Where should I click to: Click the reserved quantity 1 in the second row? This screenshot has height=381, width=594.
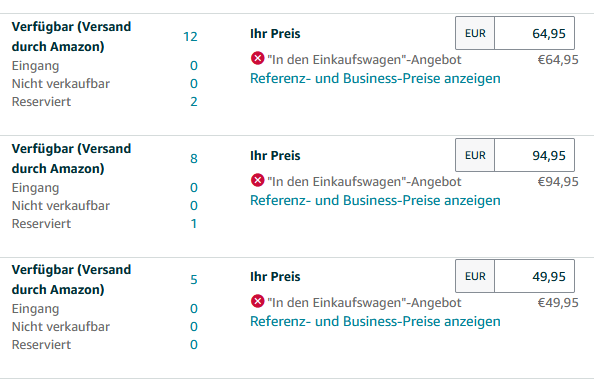[194, 224]
